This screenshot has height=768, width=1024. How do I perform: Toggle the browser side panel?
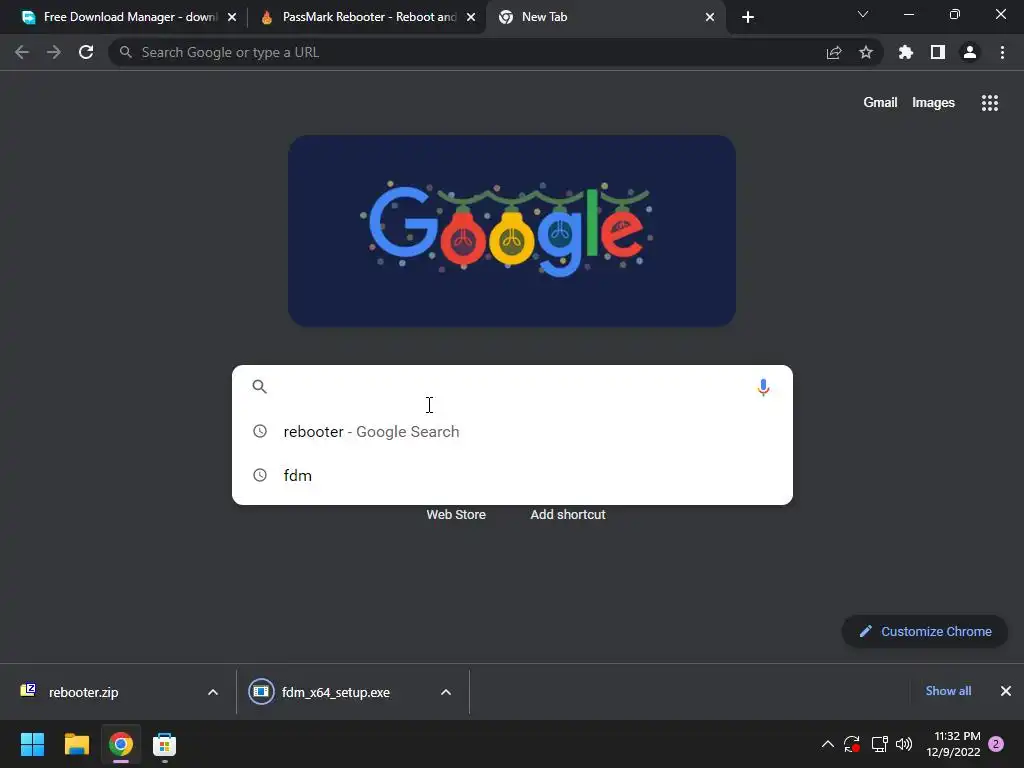pos(938,52)
